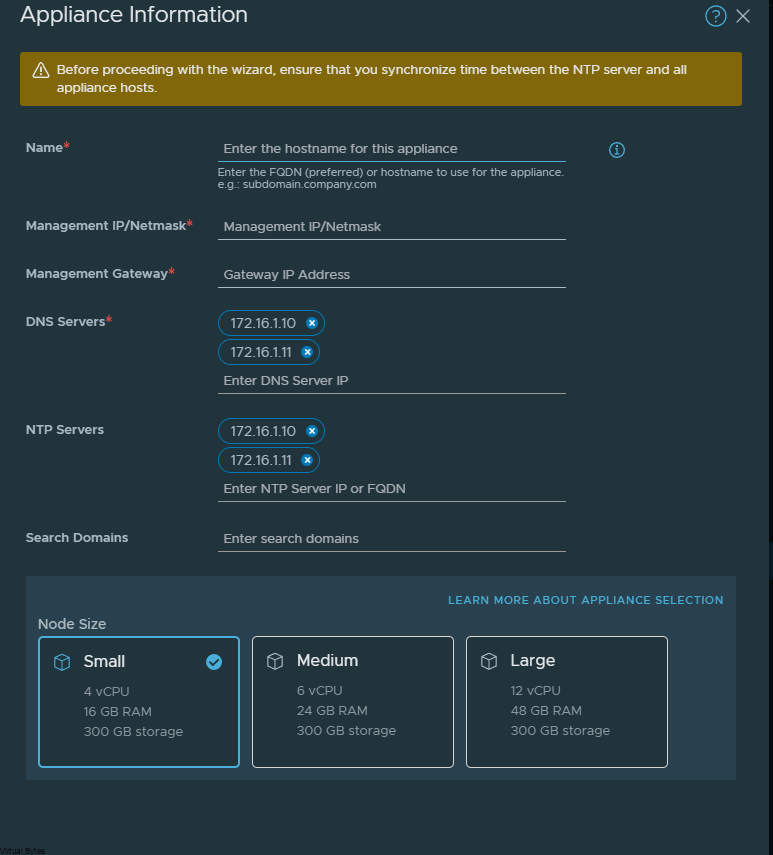Click the info icon beside Name field

coord(617,149)
